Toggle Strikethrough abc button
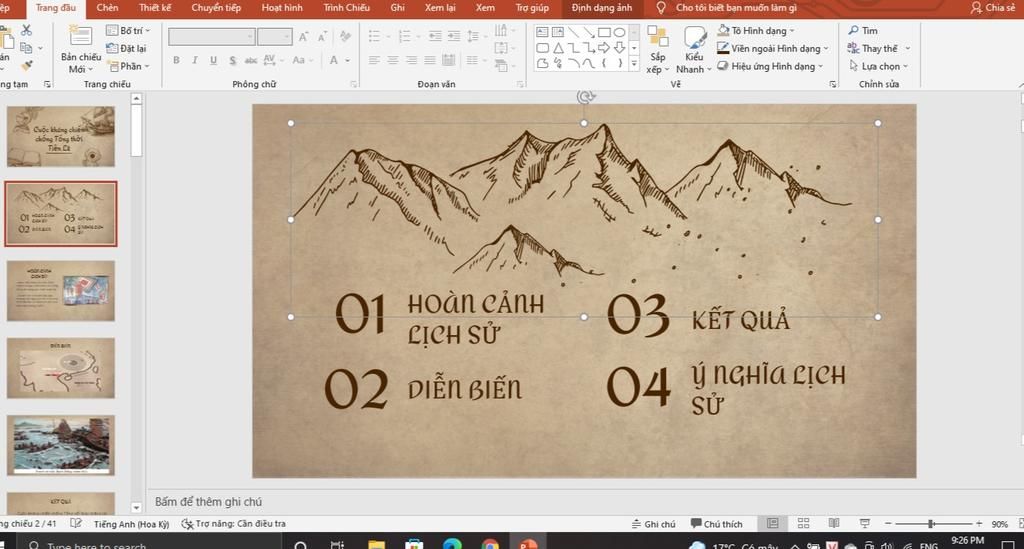The width and height of the screenshot is (1024, 549). point(251,60)
